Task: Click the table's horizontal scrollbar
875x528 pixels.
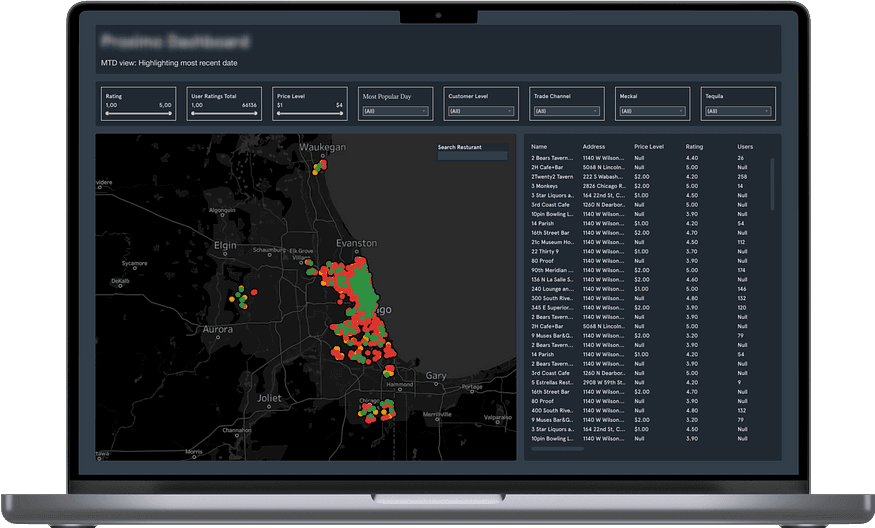Action: [557, 448]
